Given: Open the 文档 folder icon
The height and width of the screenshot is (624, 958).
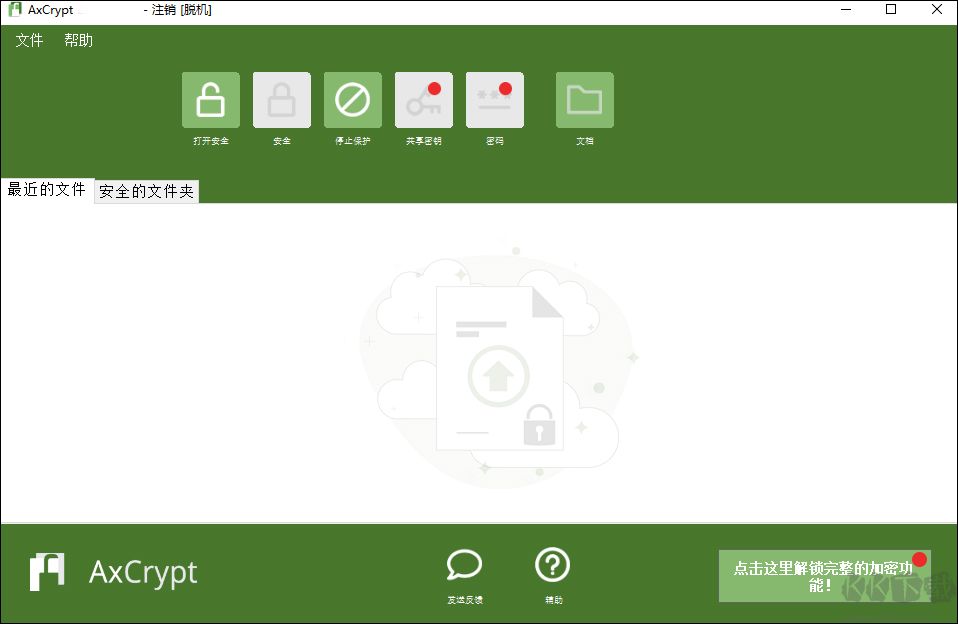Looking at the screenshot, I should pos(585,100).
